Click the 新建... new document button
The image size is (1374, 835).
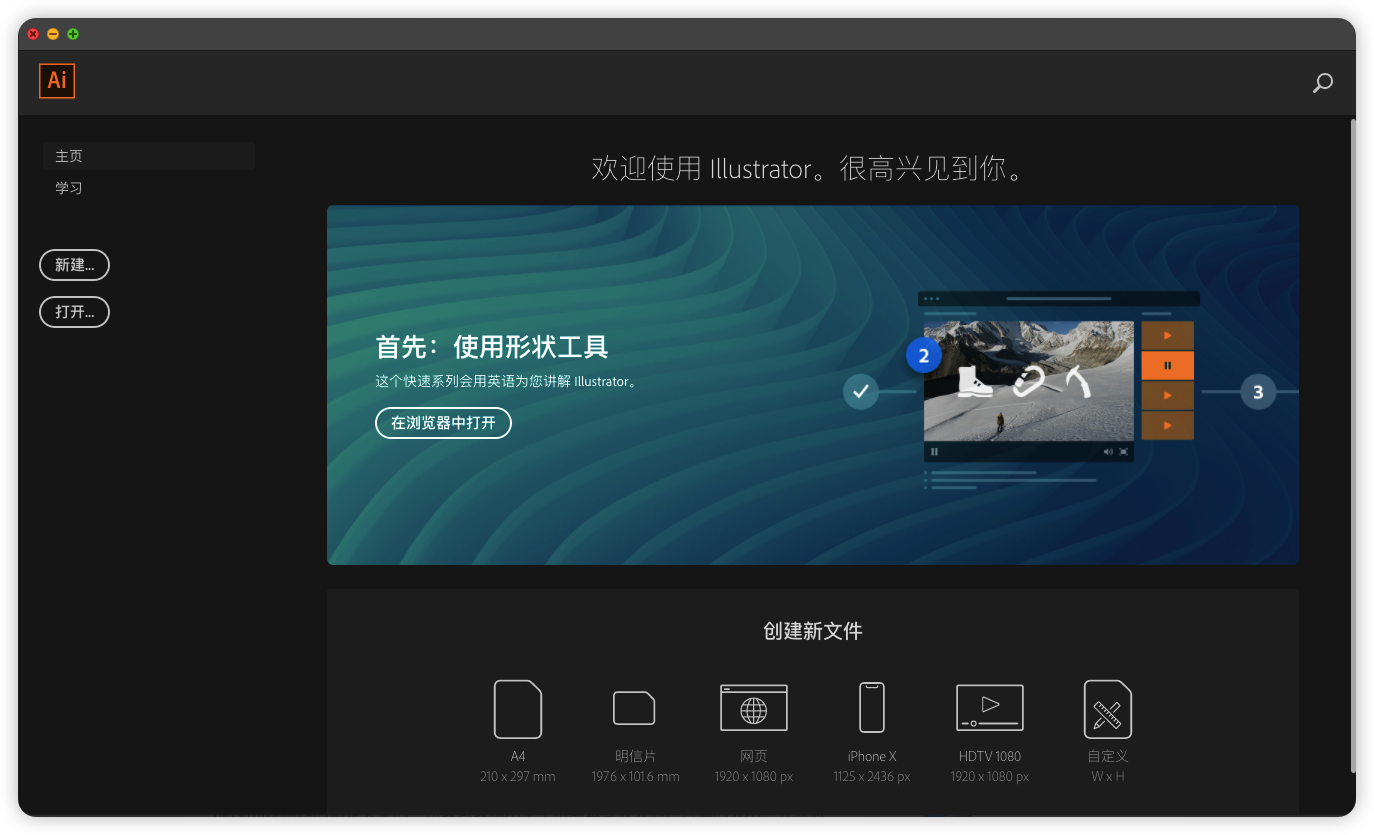pos(74,265)
